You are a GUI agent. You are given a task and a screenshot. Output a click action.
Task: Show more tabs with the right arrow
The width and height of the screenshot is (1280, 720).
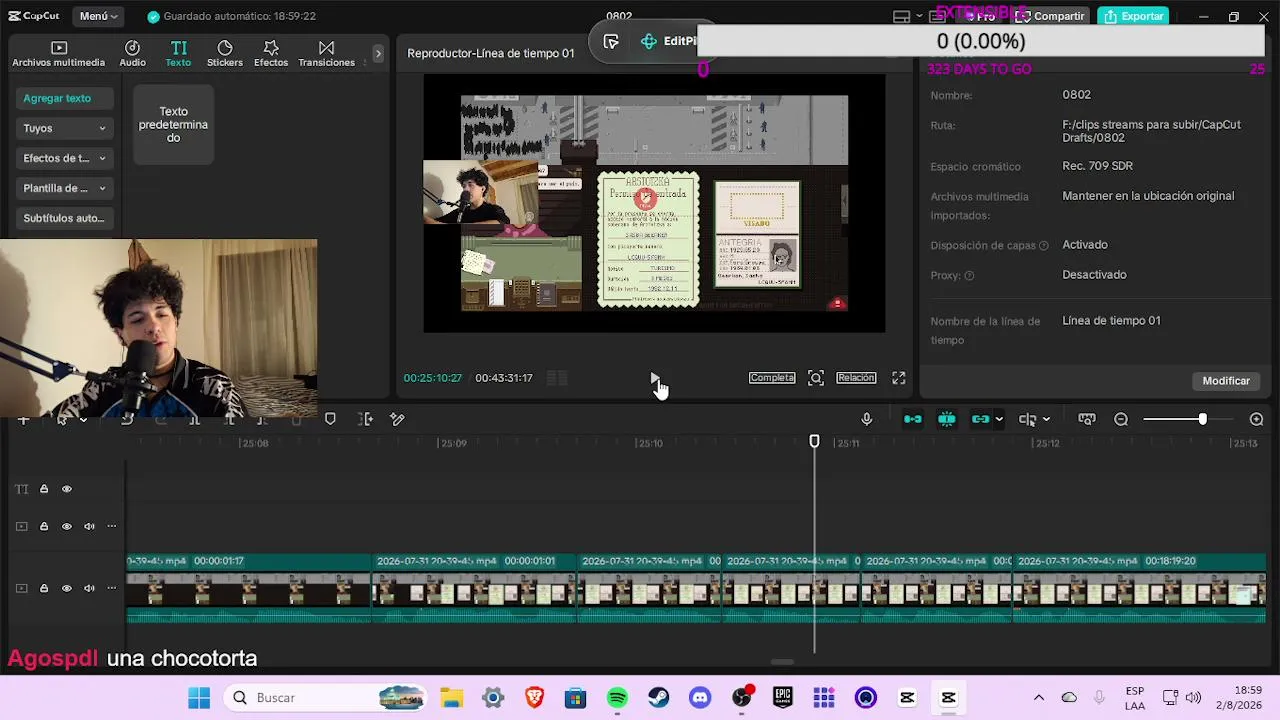coord(378,53)
